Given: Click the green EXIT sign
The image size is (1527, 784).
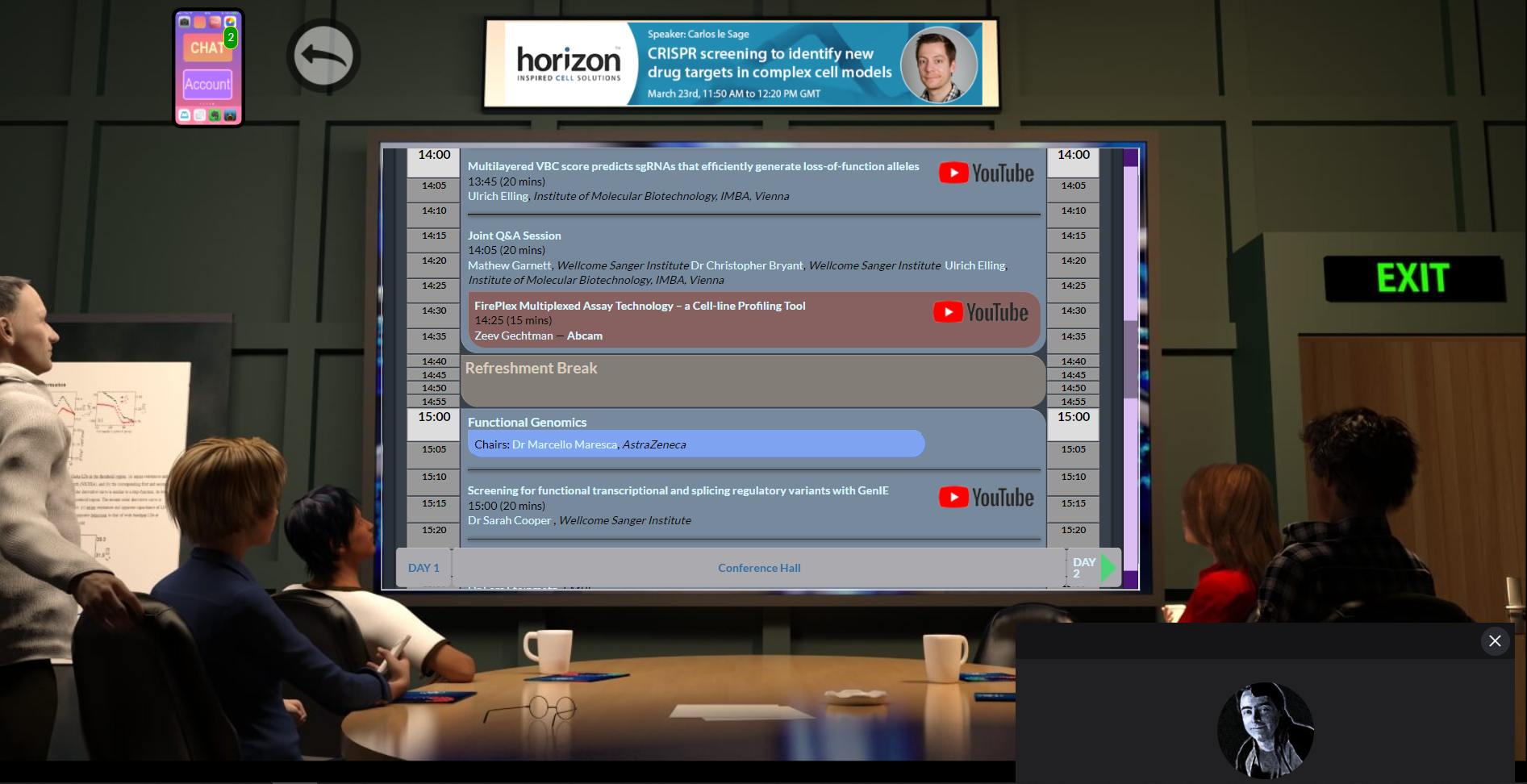Looking at the screenshot, I should point(1413,278).
